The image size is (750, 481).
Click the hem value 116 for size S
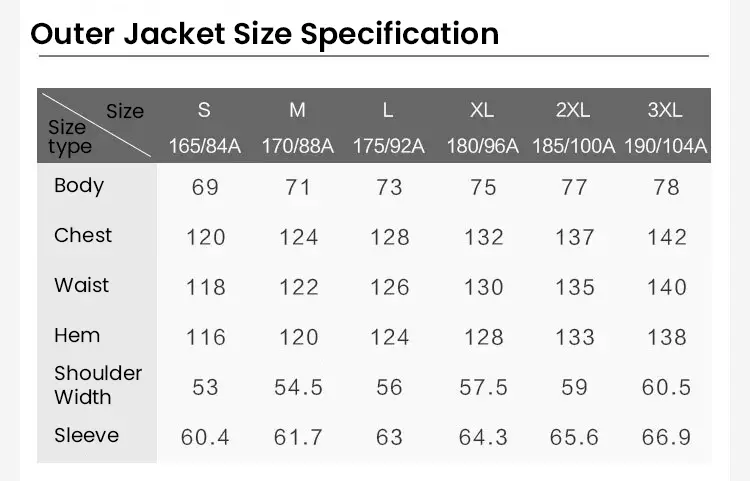tap(206, 337)
